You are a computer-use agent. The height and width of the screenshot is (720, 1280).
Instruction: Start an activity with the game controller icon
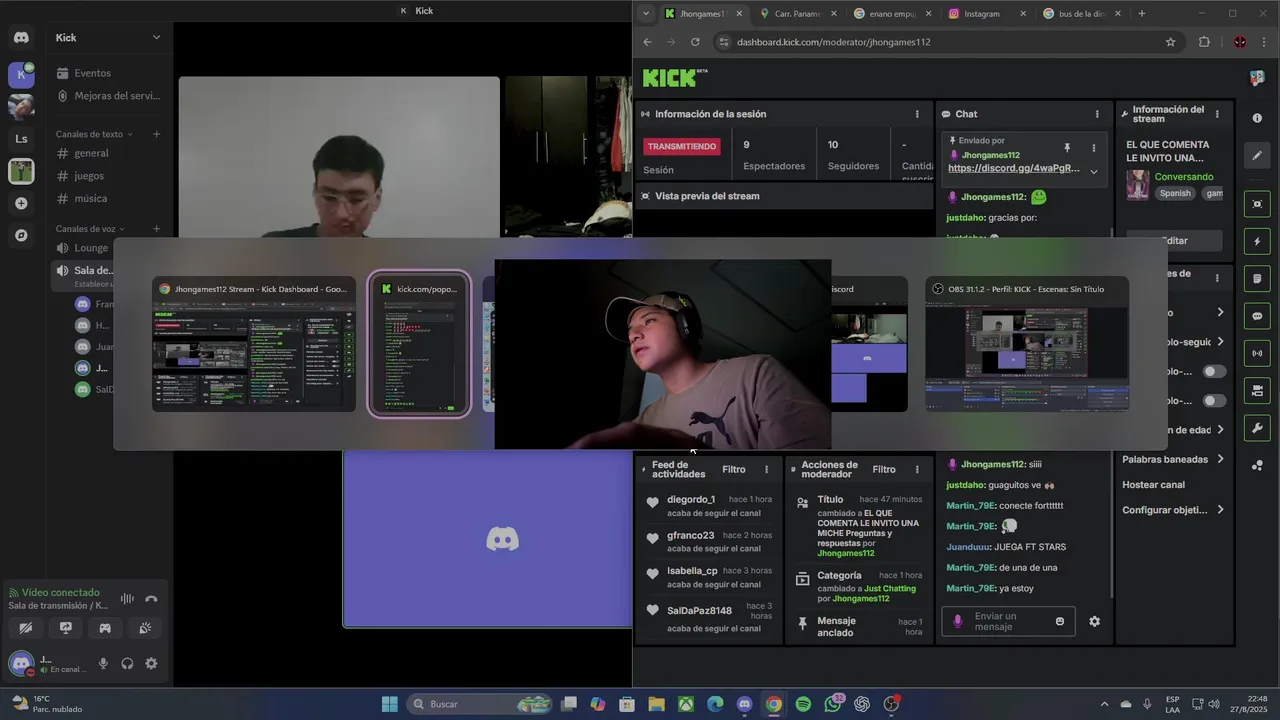105,628
